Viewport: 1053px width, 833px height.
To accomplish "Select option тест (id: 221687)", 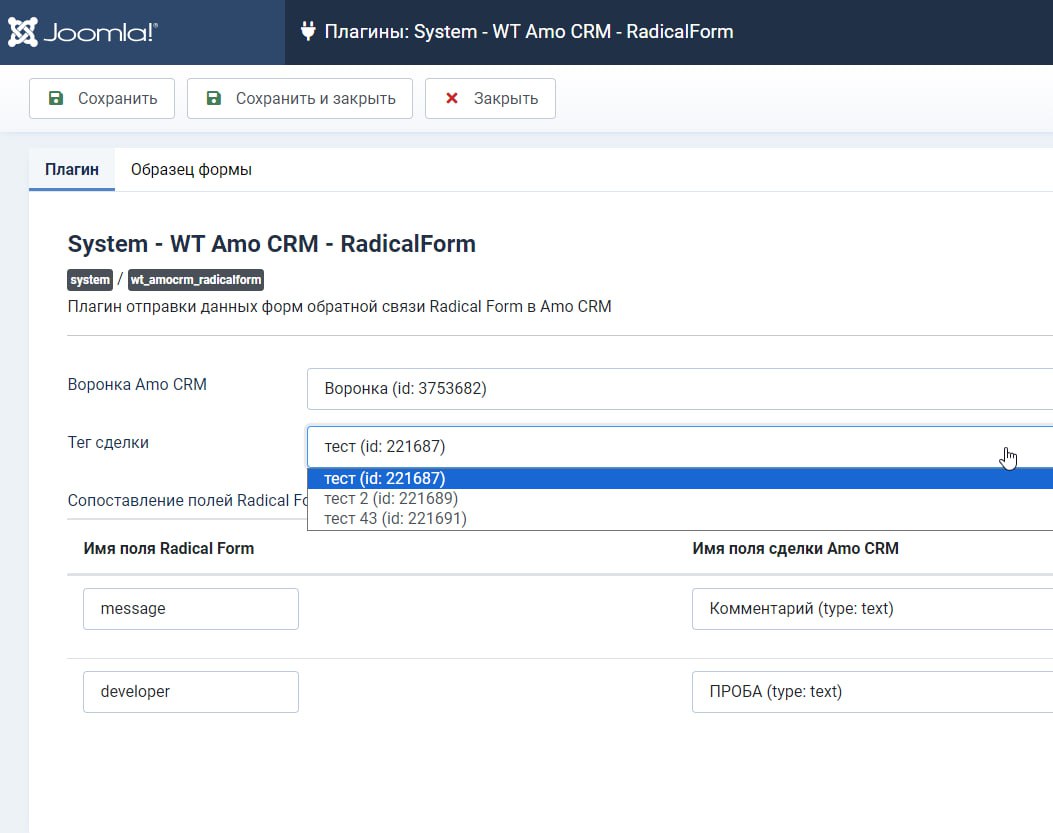I will coord(680,478).
